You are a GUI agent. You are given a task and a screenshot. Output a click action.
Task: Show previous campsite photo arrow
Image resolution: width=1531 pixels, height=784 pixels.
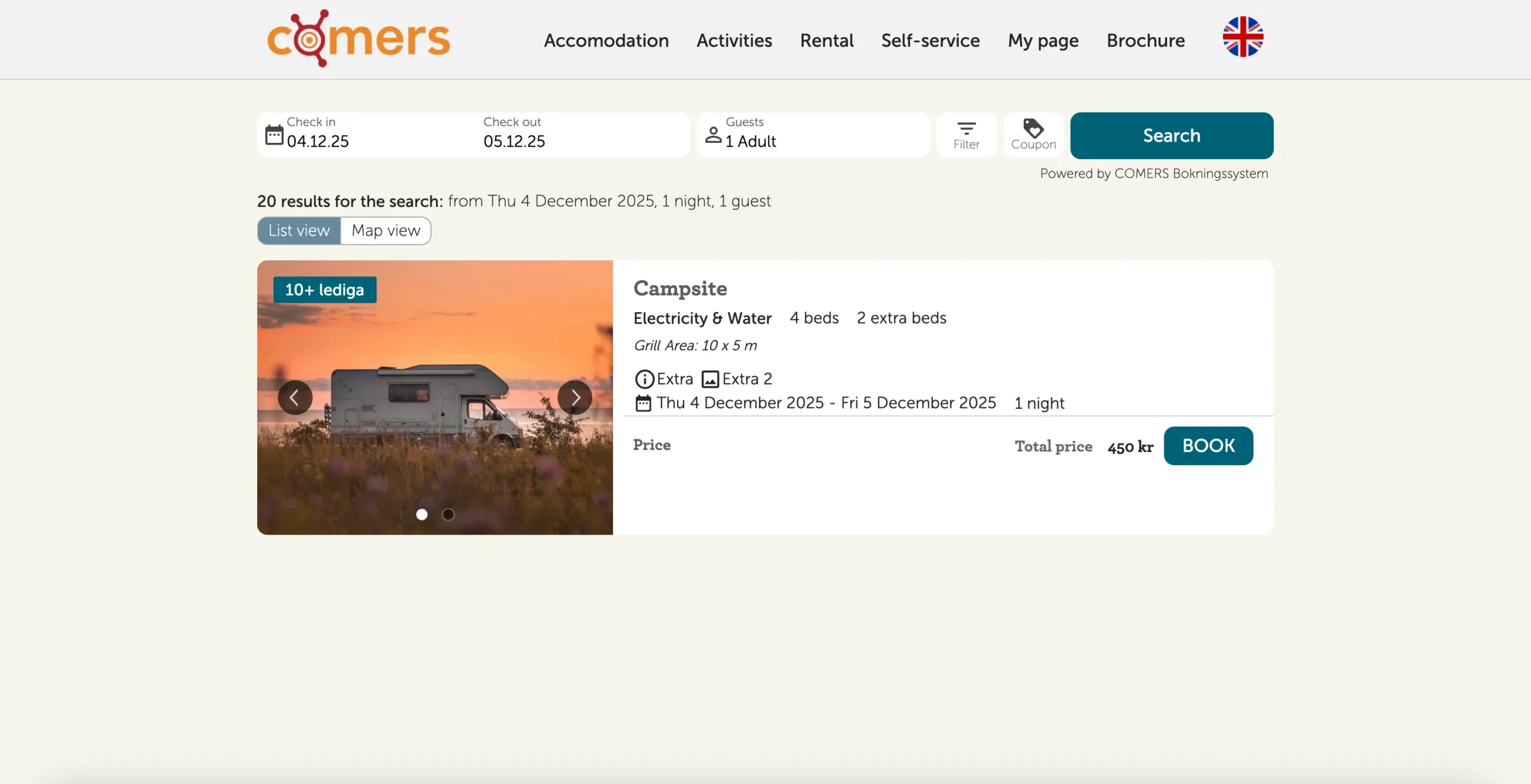(x=295, y=397)
